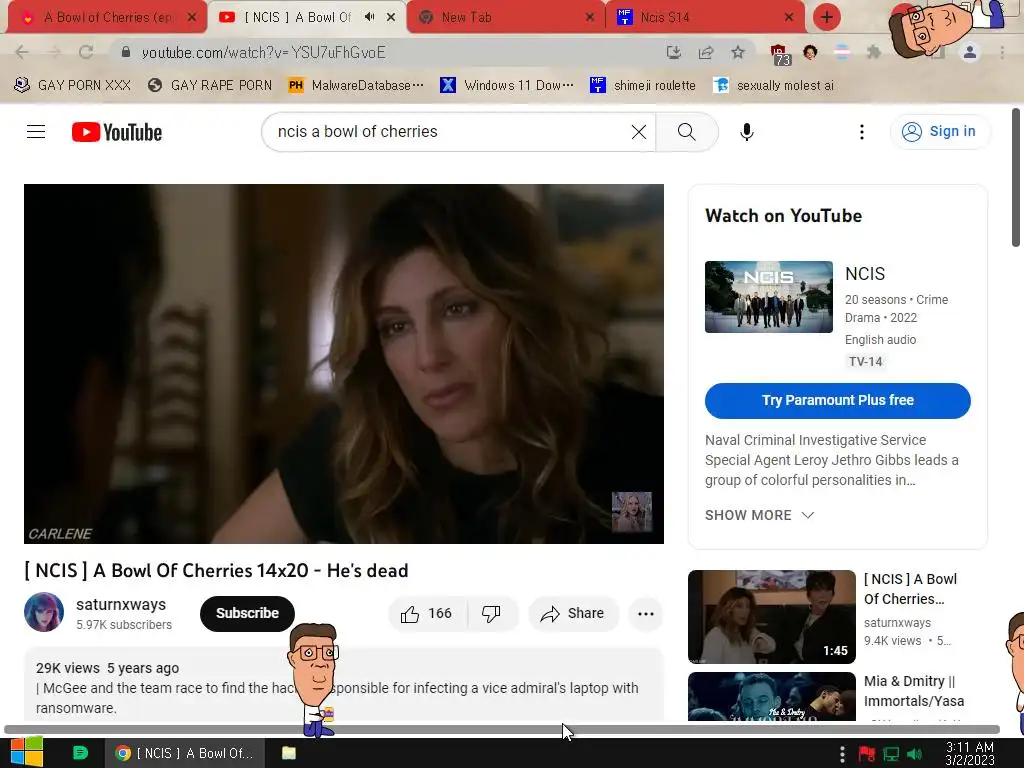
Task: Open volume control in system tray
Action: (x=914, y=754)
